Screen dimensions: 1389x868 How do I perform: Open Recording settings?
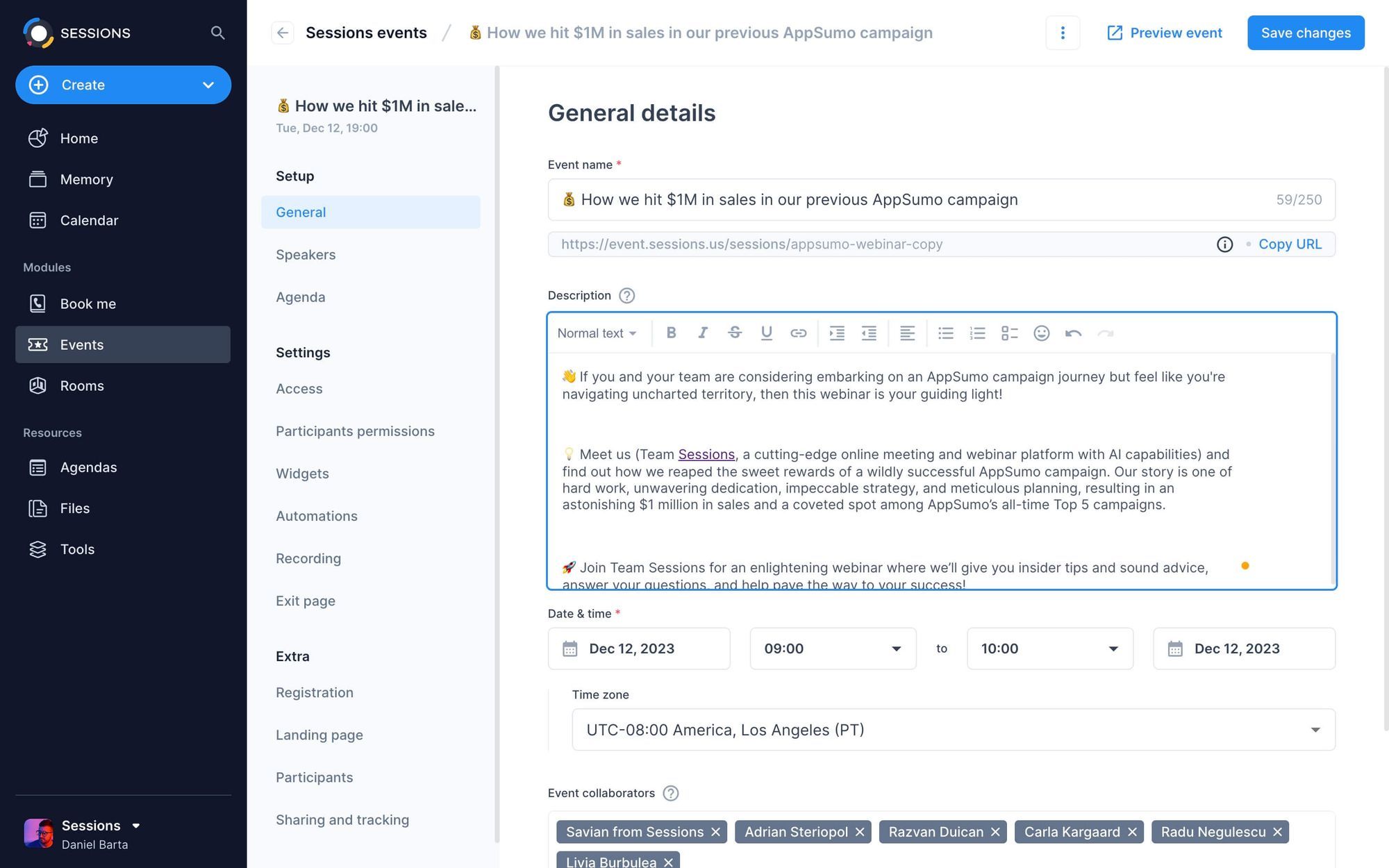point(371,558)
